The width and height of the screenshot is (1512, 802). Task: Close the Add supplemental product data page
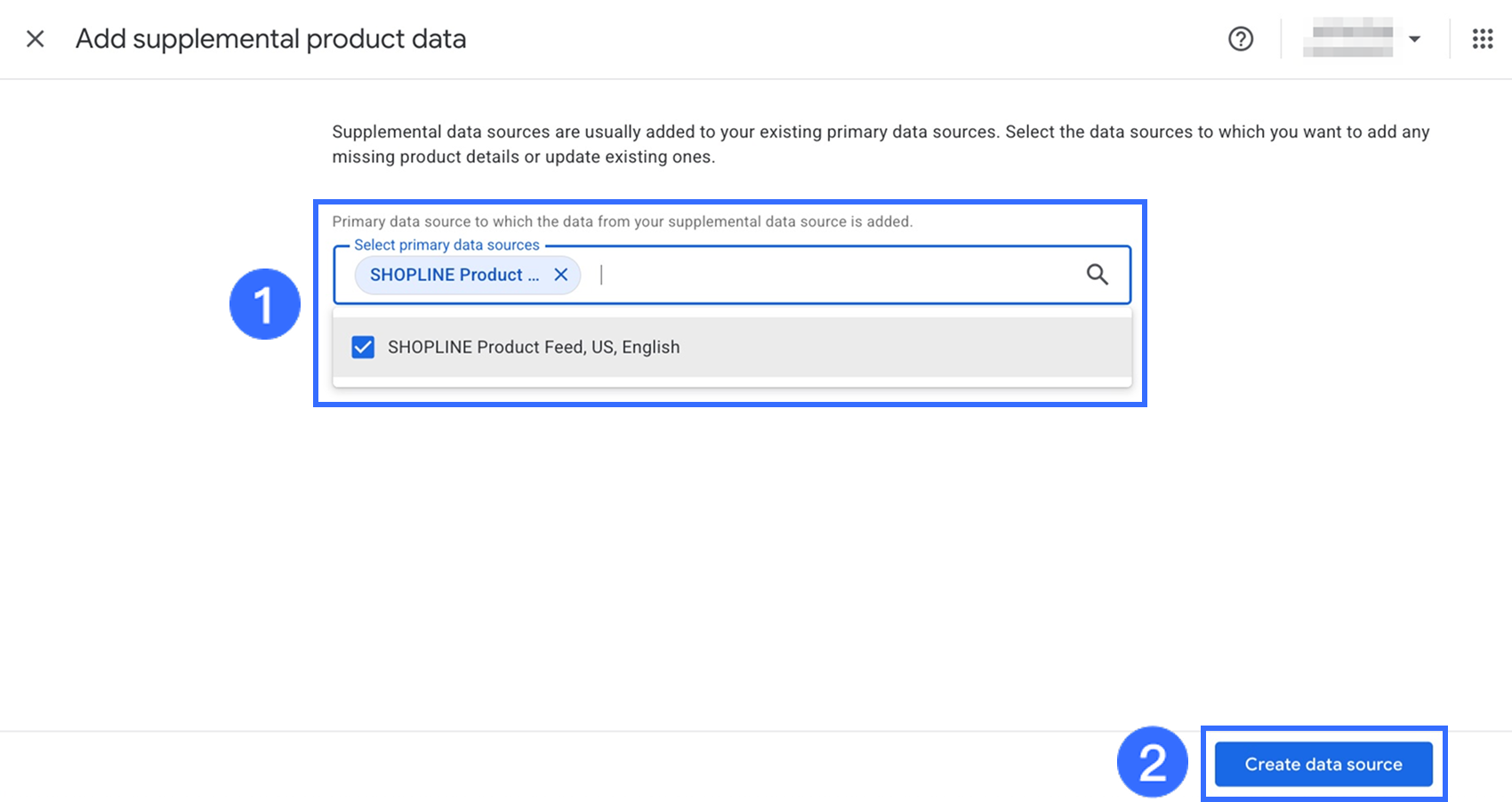[x=36, y=39]
